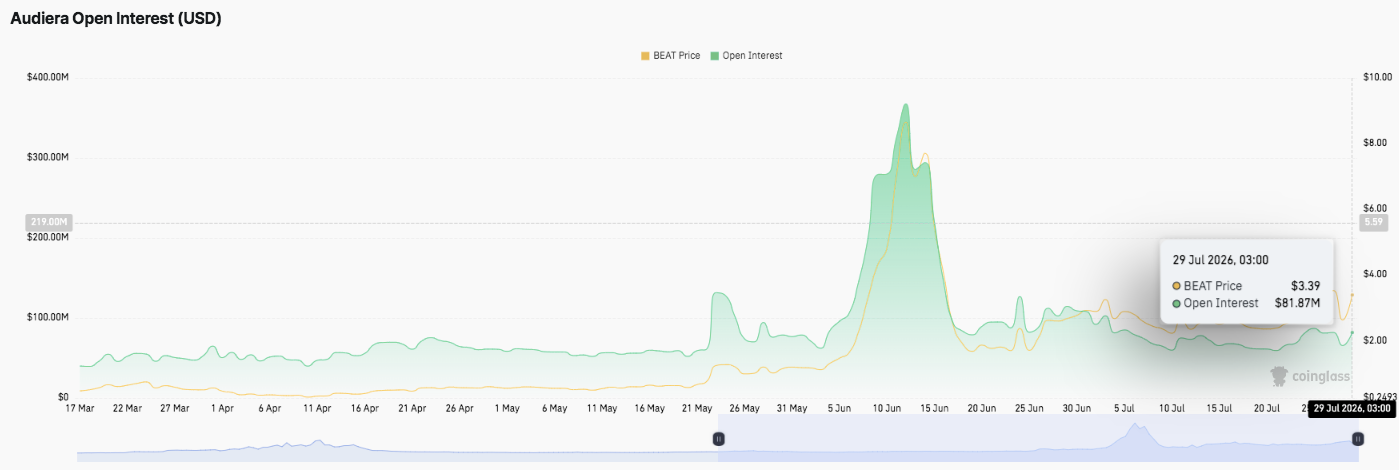
Task: Click the $8.00 right axis label
Action: pyautogui.click(x=1373, y=142)
